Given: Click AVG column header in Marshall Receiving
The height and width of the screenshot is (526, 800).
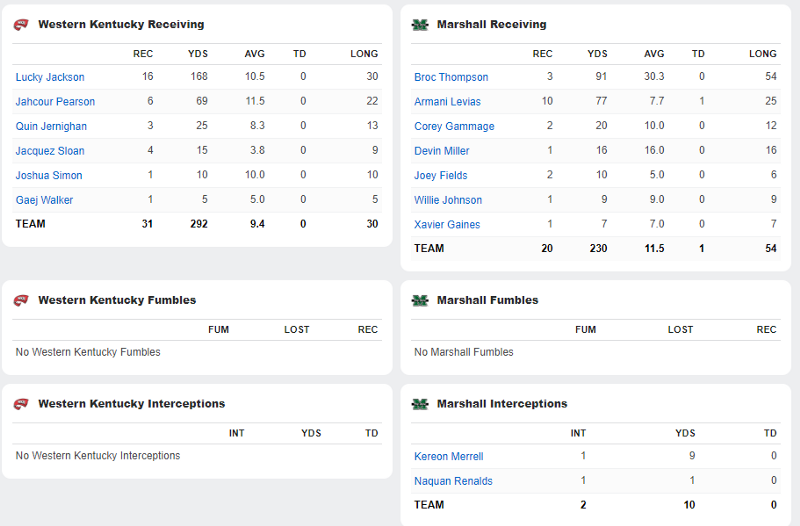Looking at the screenshot, I should coord(654,54).
